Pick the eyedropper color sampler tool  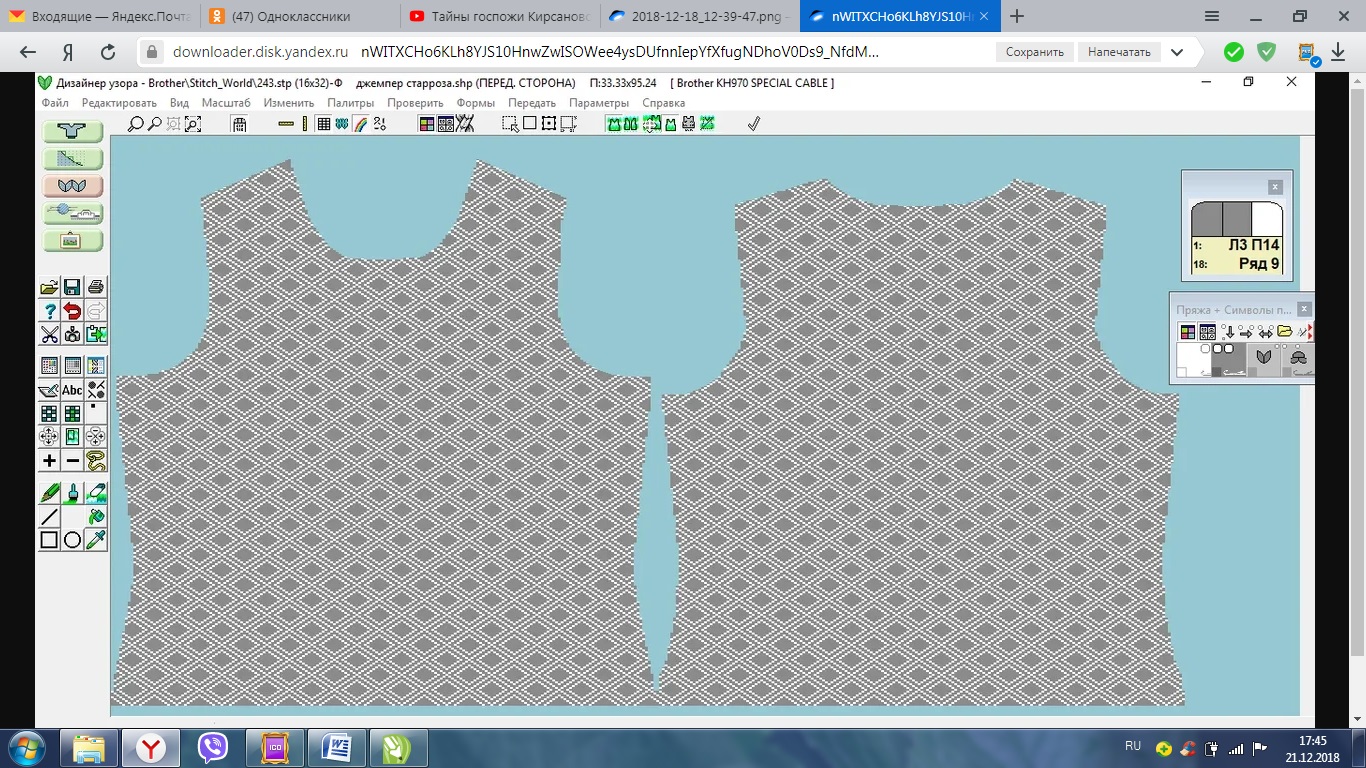tap(96, 540)
